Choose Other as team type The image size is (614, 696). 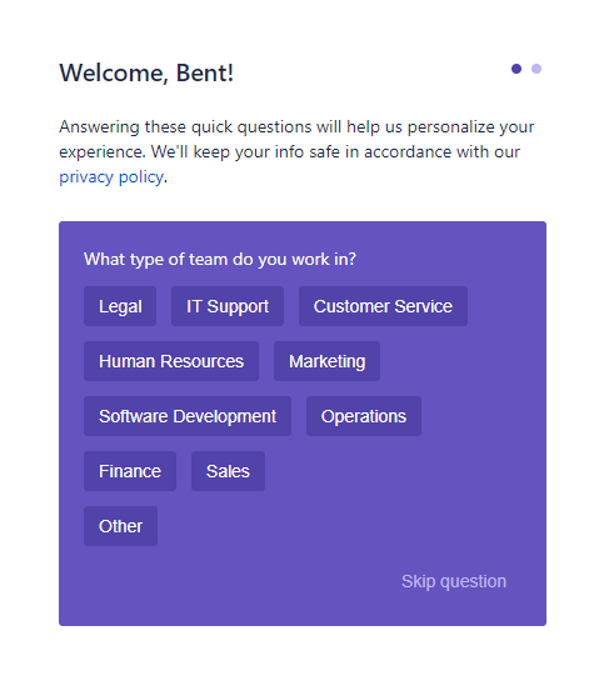coord(121,526)
